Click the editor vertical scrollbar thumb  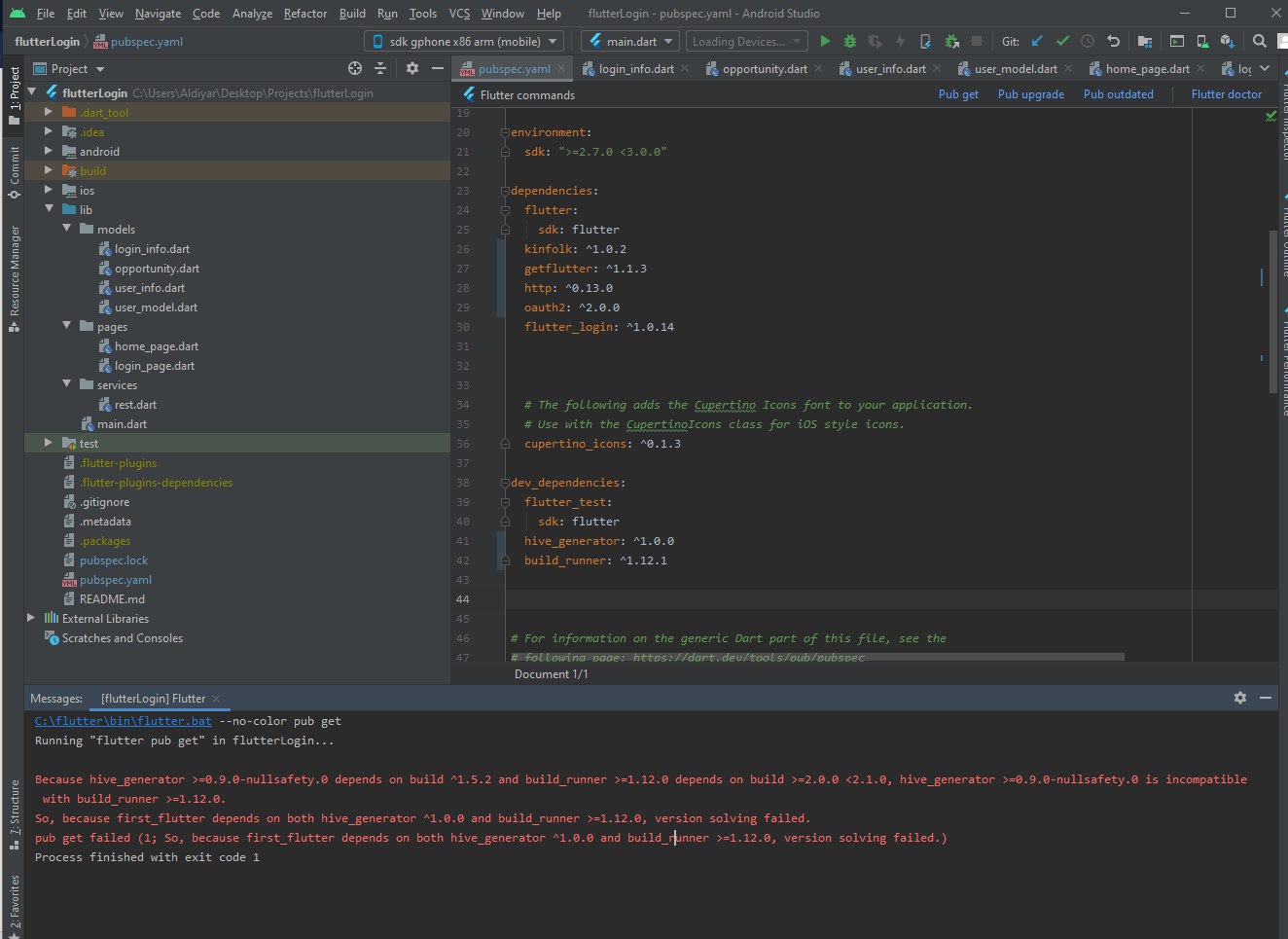(1272, 311)
